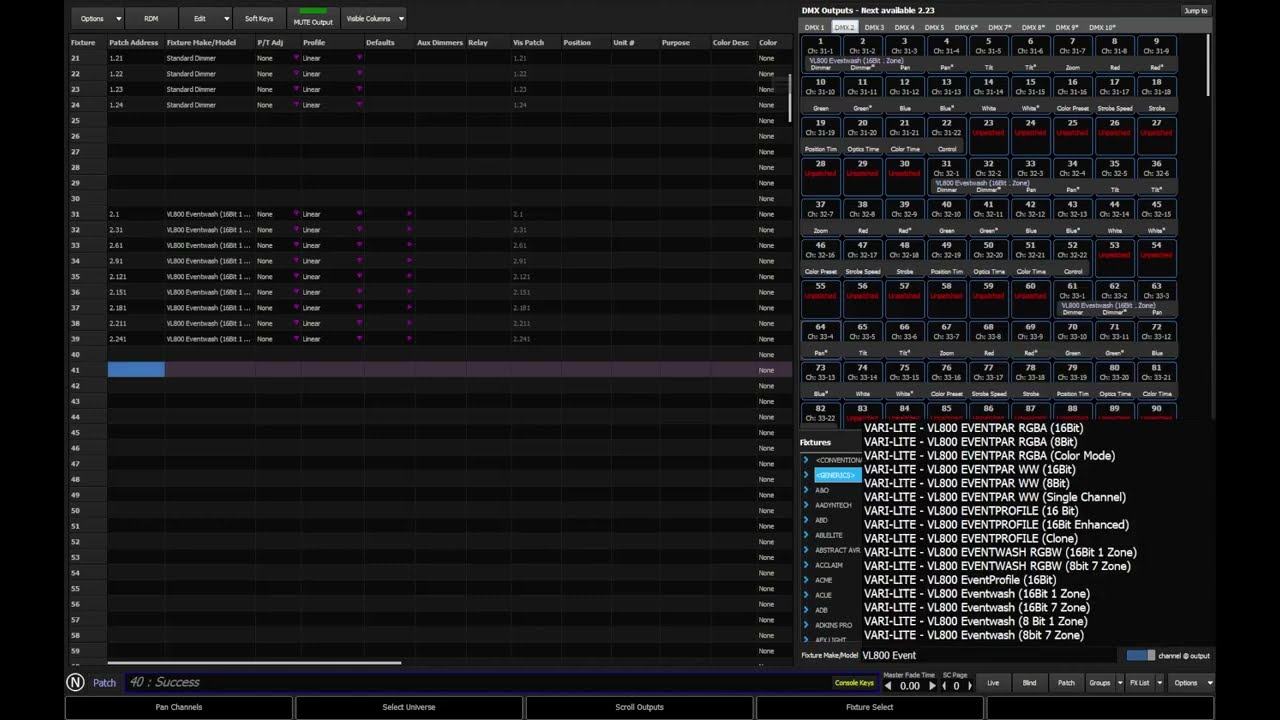Switch to the DMX 5 tab
The height and width of the screenshot is (720, 1280).
pyautogui.click(x=935, y=27)
